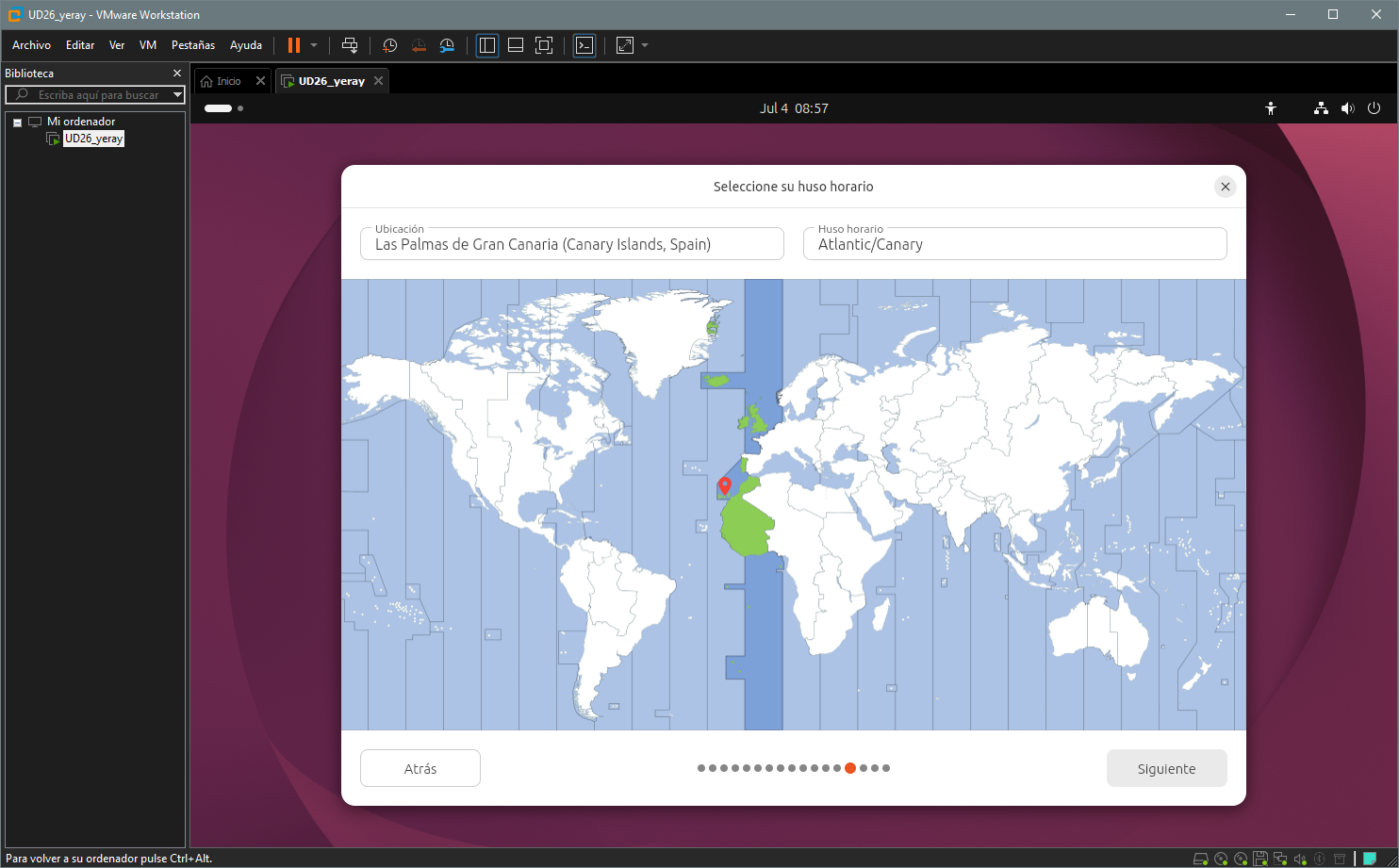
Task: Click the volume icon in Ubuntu top bar
Action: tap(1347, 108)
